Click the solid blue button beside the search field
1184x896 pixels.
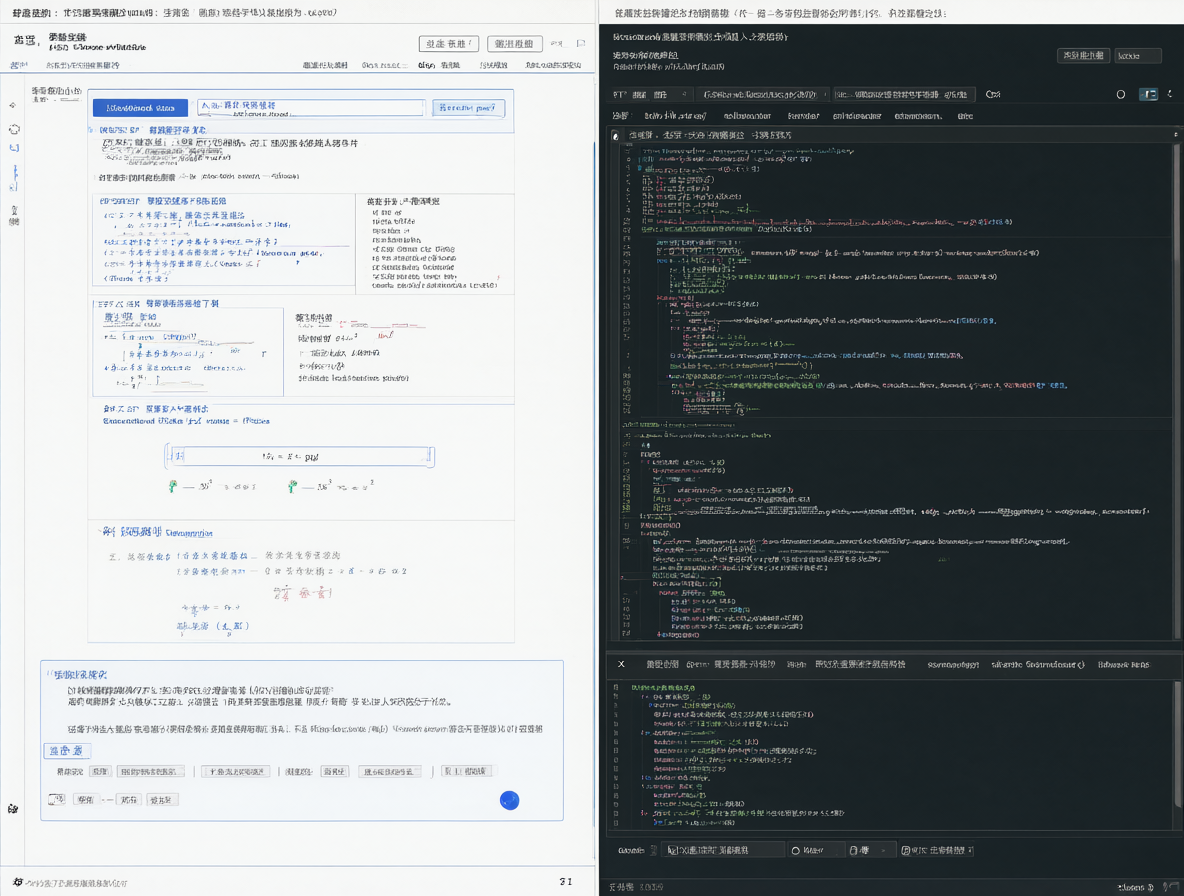click(140, 108)
